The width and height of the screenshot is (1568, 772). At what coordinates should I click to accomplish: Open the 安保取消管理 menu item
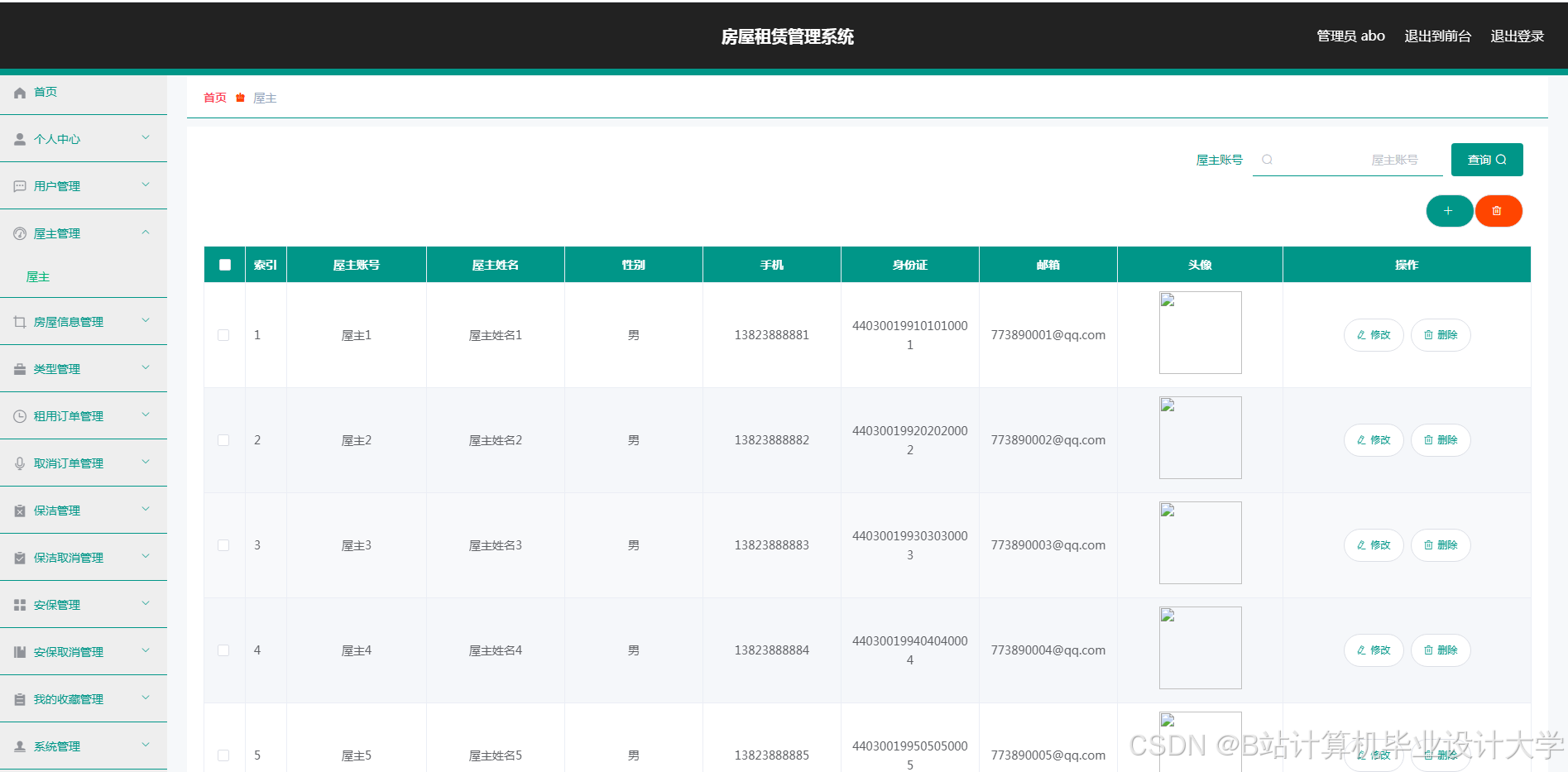click(83, 652)
